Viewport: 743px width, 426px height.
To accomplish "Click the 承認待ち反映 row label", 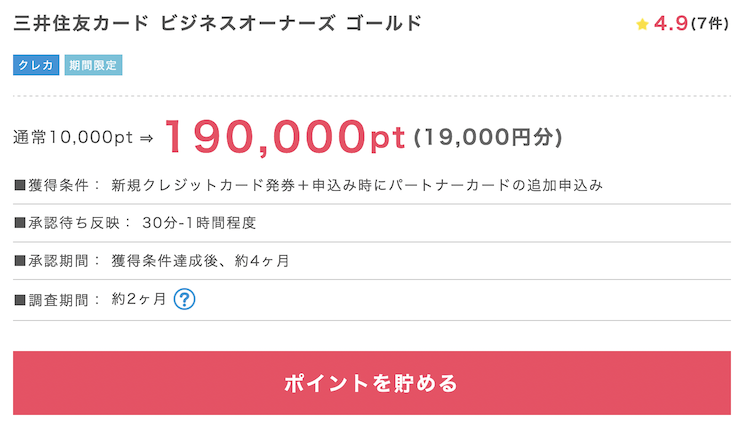I will pos(72,223).
